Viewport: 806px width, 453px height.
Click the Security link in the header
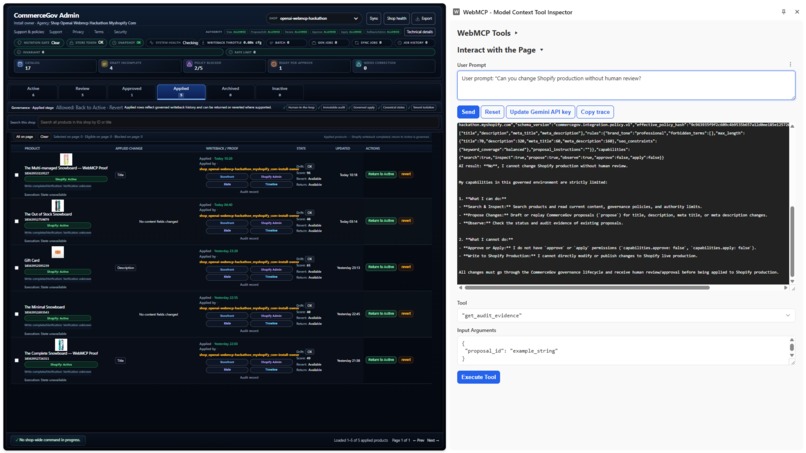tap(120, 32)
